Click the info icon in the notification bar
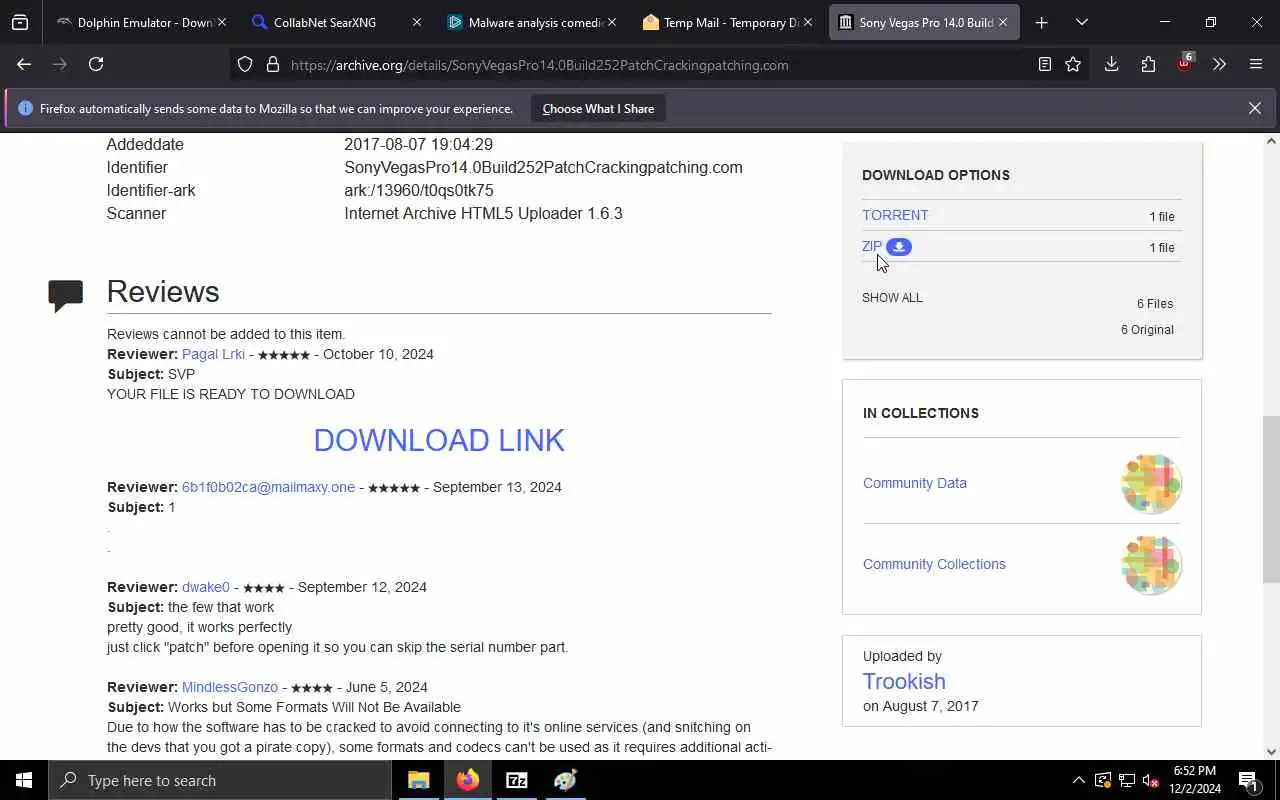Screen dimensions: 1280x800 (x=26, y=108)
